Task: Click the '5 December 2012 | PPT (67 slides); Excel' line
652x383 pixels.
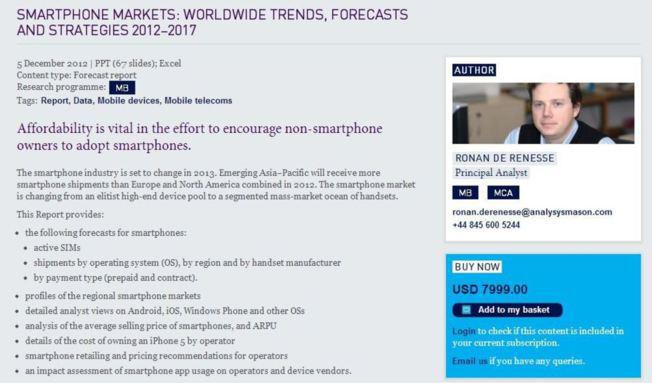Action: point(99,63)
